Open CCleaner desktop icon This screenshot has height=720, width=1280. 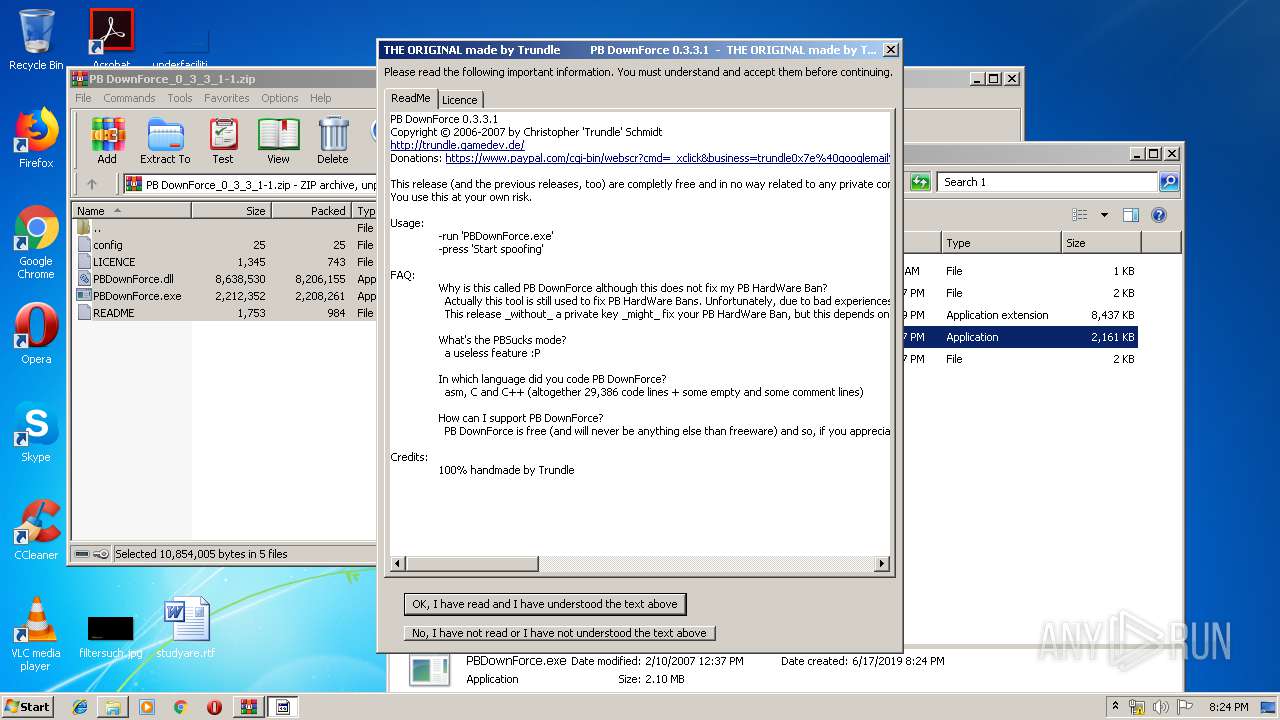(x=36, y=530)
